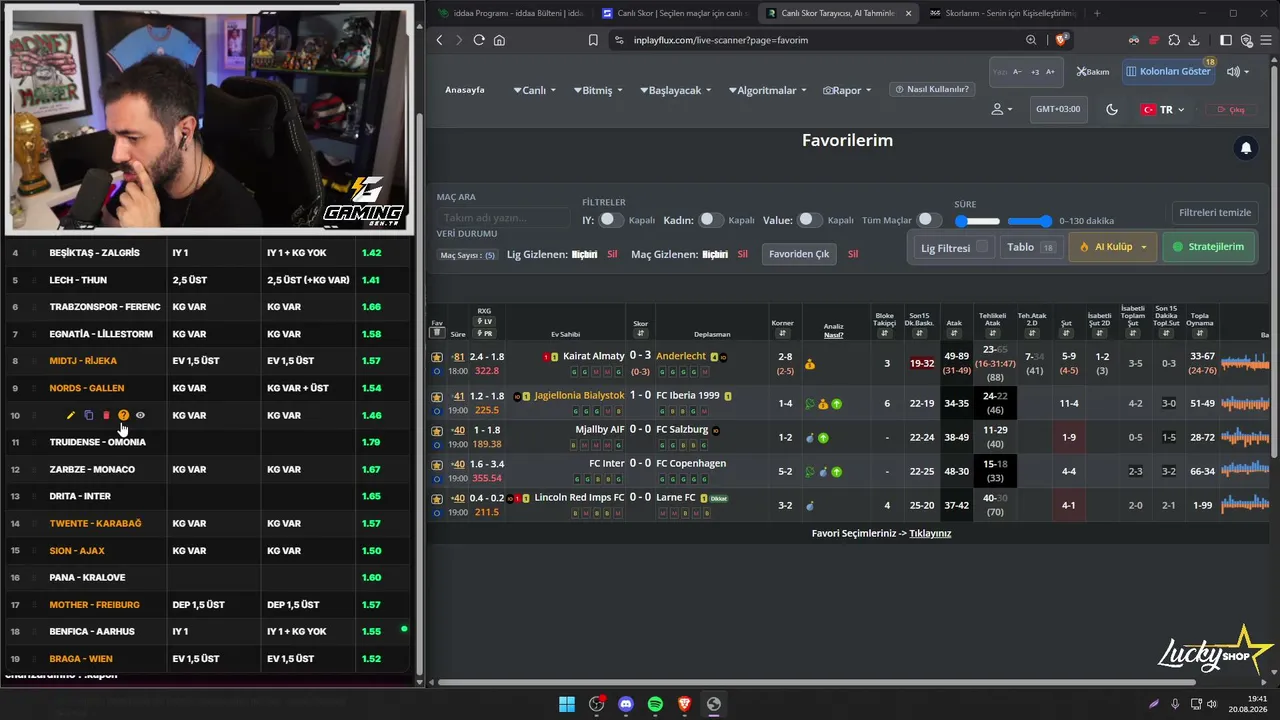The height and width of the screenshot is (720, 1280).
Task: Expand the Rapor menu dropdown
Action: pyautogui.click(x=847, y=90)
